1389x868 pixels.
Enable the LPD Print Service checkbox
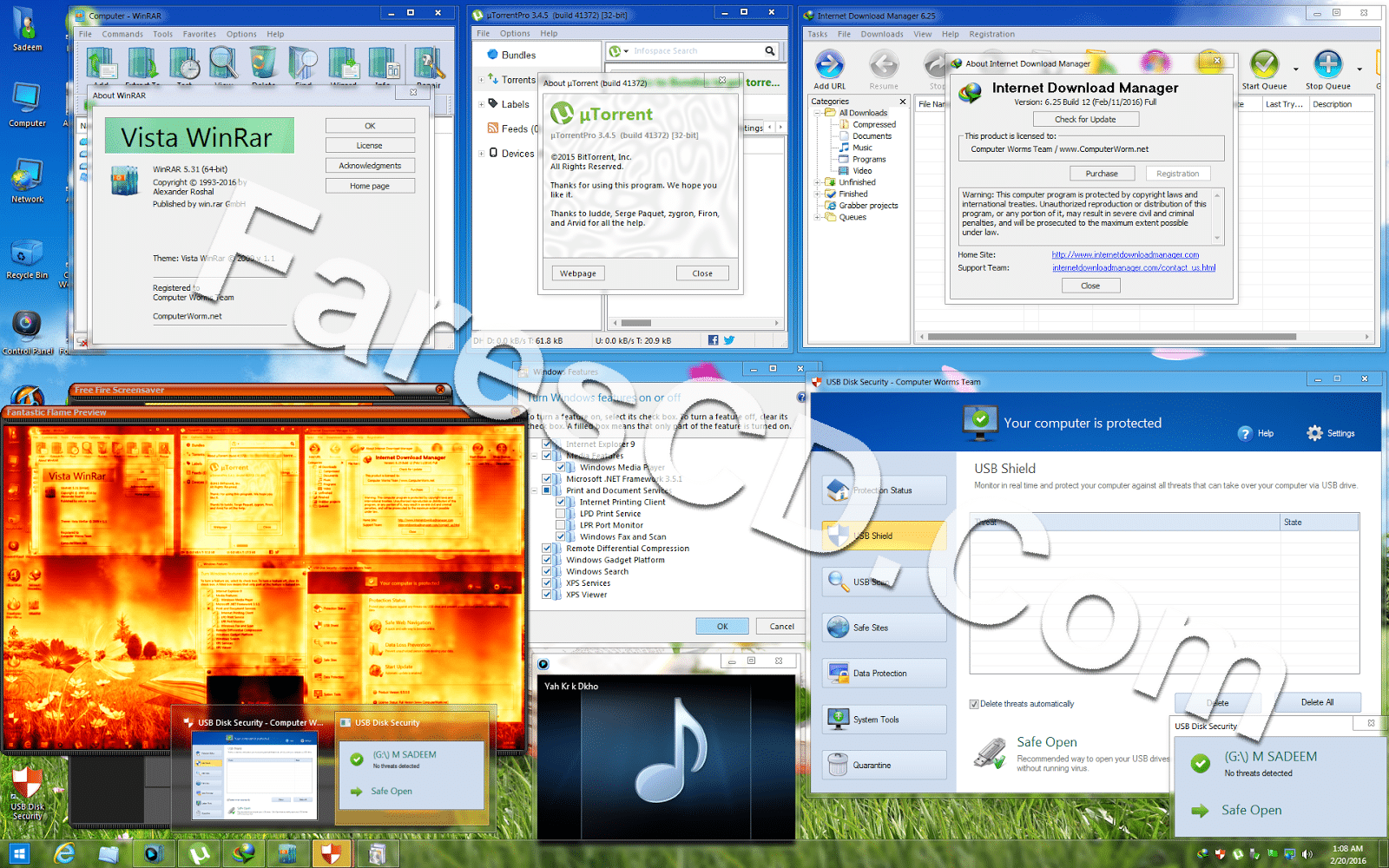[561, 514]
